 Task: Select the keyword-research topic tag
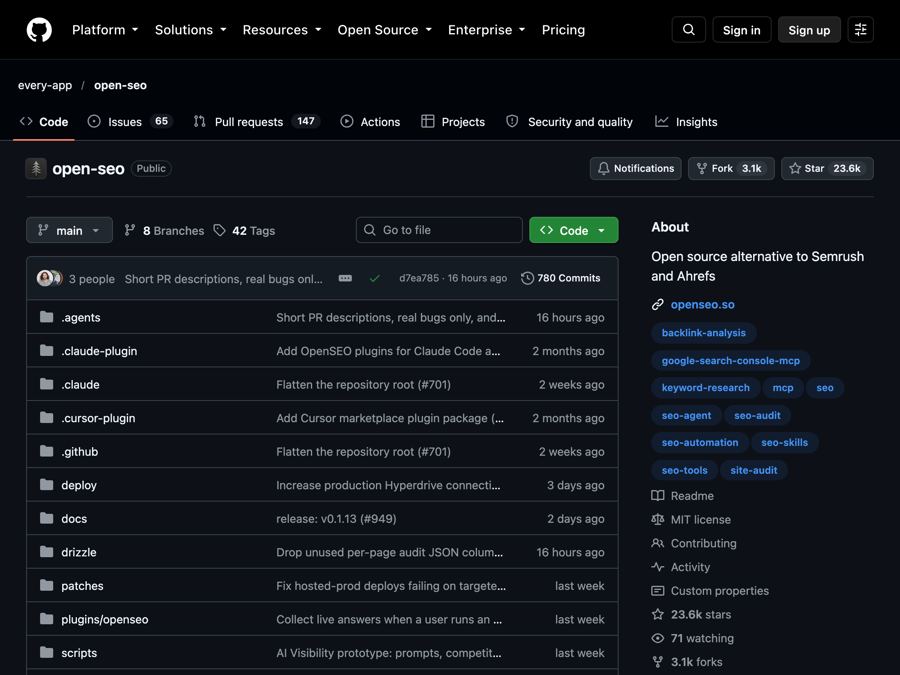[x=705, y=388]
